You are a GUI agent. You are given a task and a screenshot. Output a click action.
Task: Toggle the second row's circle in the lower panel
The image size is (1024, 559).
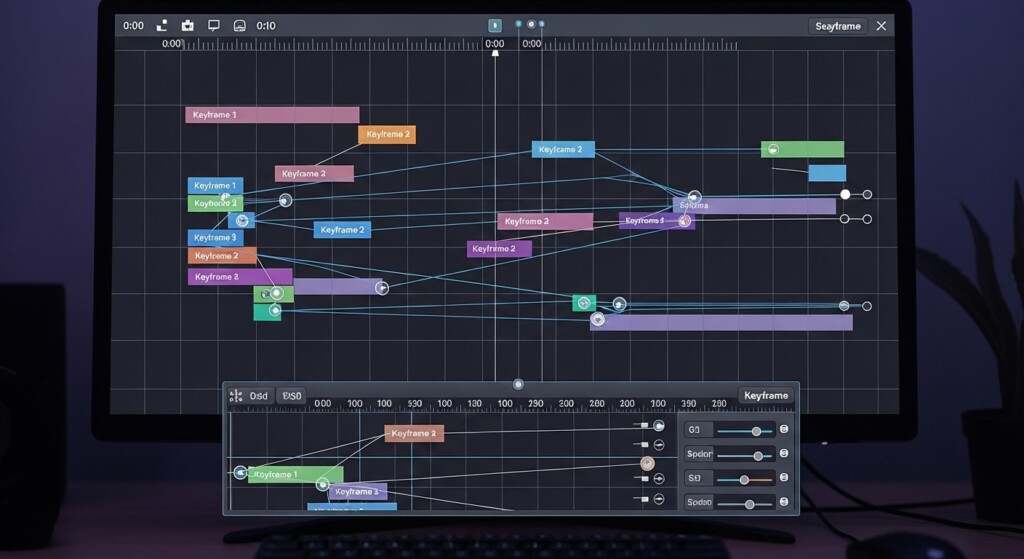659,445
